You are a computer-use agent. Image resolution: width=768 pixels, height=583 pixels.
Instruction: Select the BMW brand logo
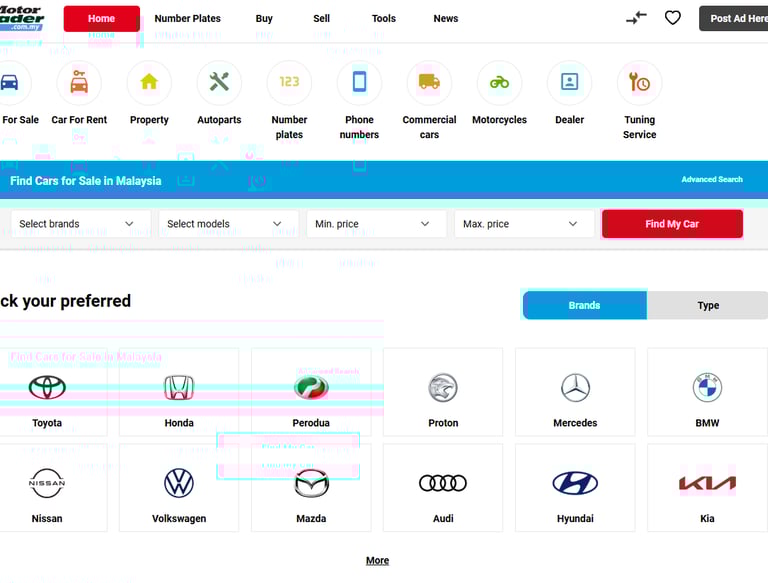point(707,388)
